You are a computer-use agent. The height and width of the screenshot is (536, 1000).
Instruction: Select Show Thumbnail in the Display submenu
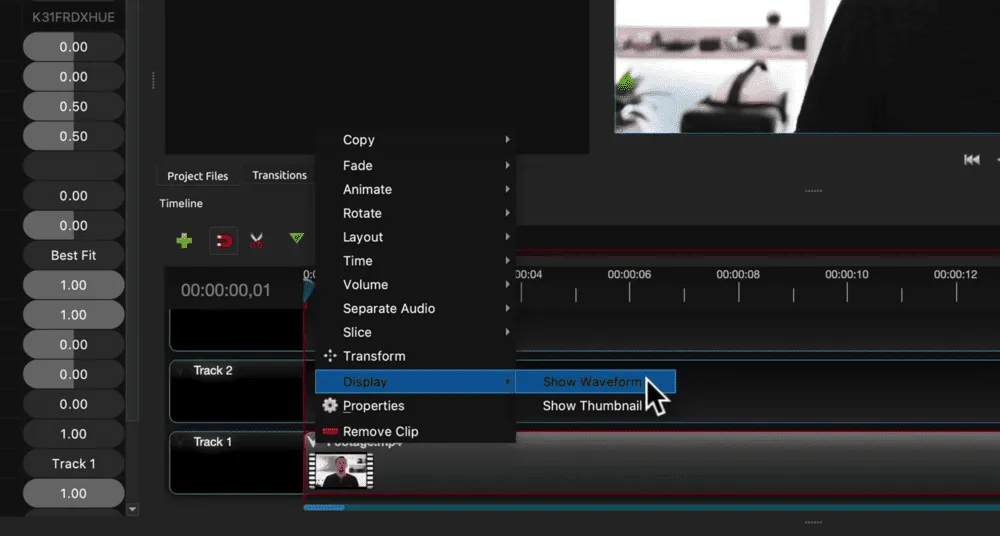[592, 406]
